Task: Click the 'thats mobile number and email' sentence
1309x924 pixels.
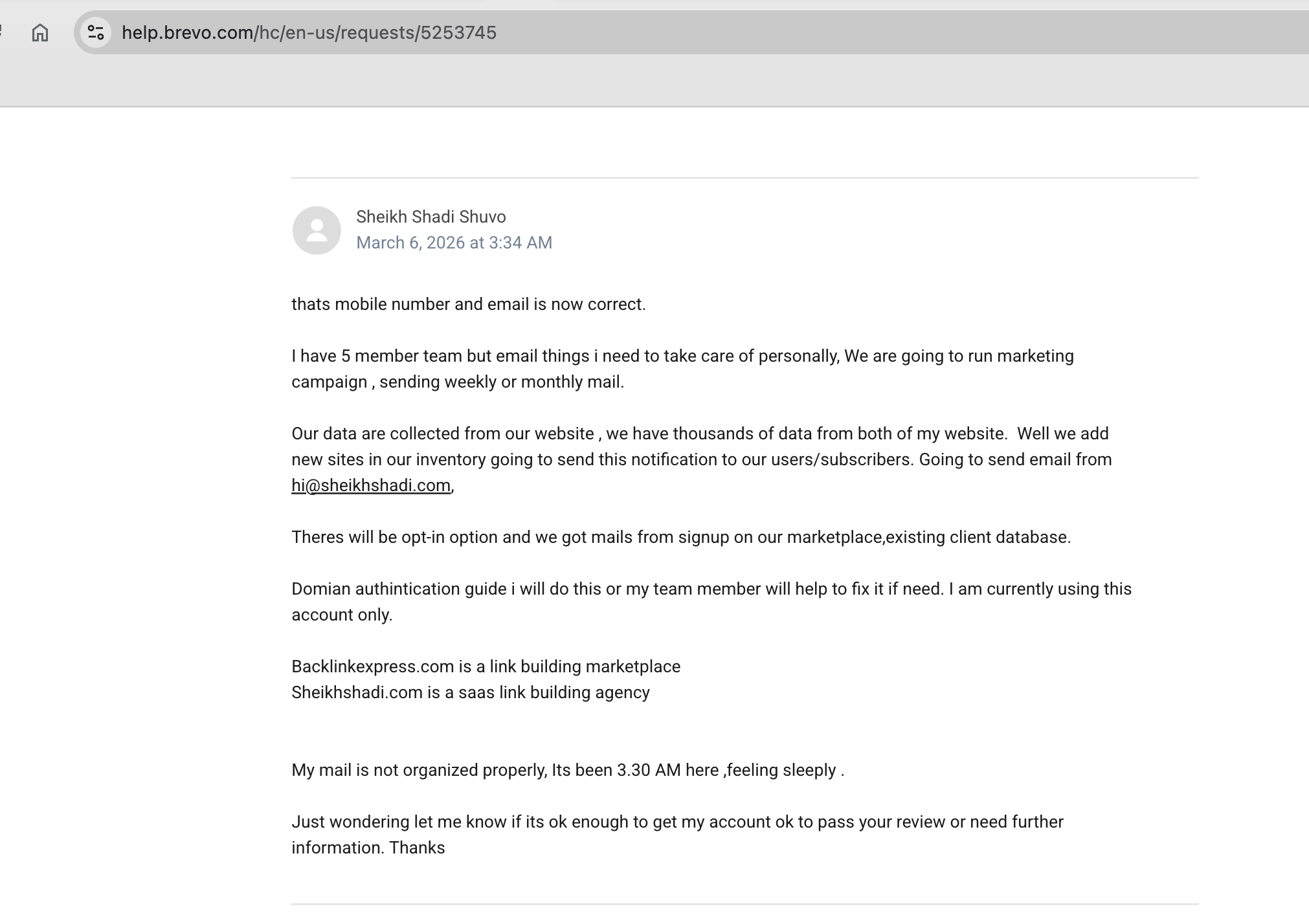Action: point(469,304)
